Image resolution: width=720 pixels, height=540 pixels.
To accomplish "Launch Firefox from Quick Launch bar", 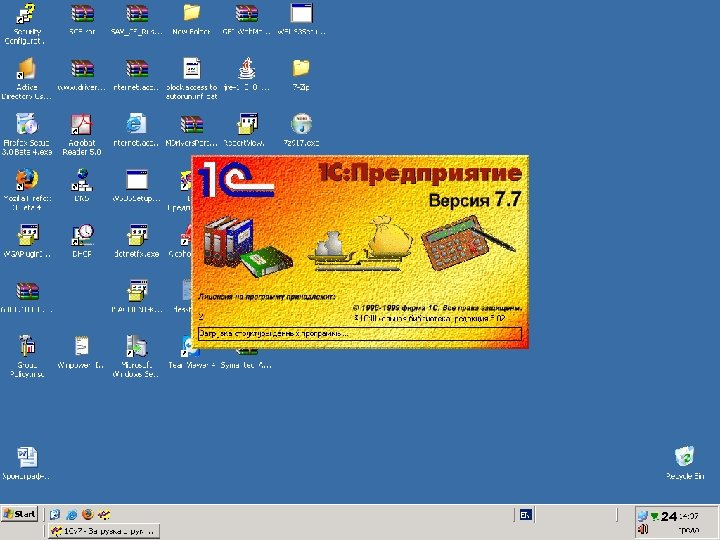I will (87, 514).
